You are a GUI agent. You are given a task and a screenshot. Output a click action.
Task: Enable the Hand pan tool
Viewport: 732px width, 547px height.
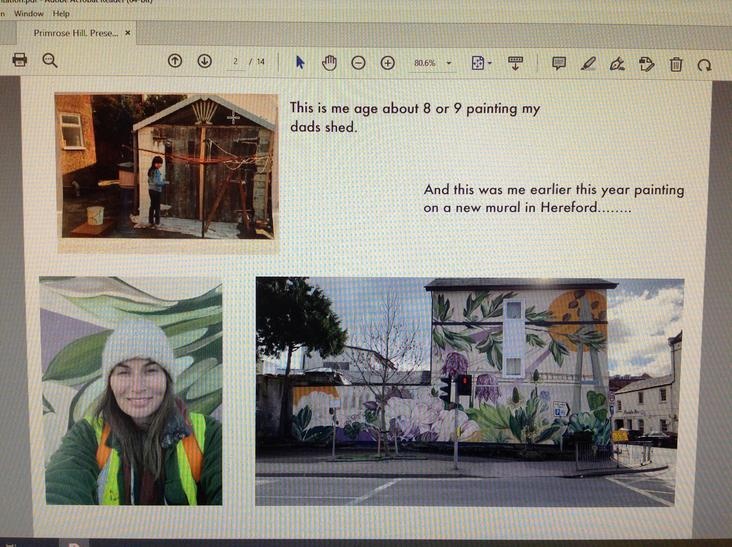pos(329,63)
